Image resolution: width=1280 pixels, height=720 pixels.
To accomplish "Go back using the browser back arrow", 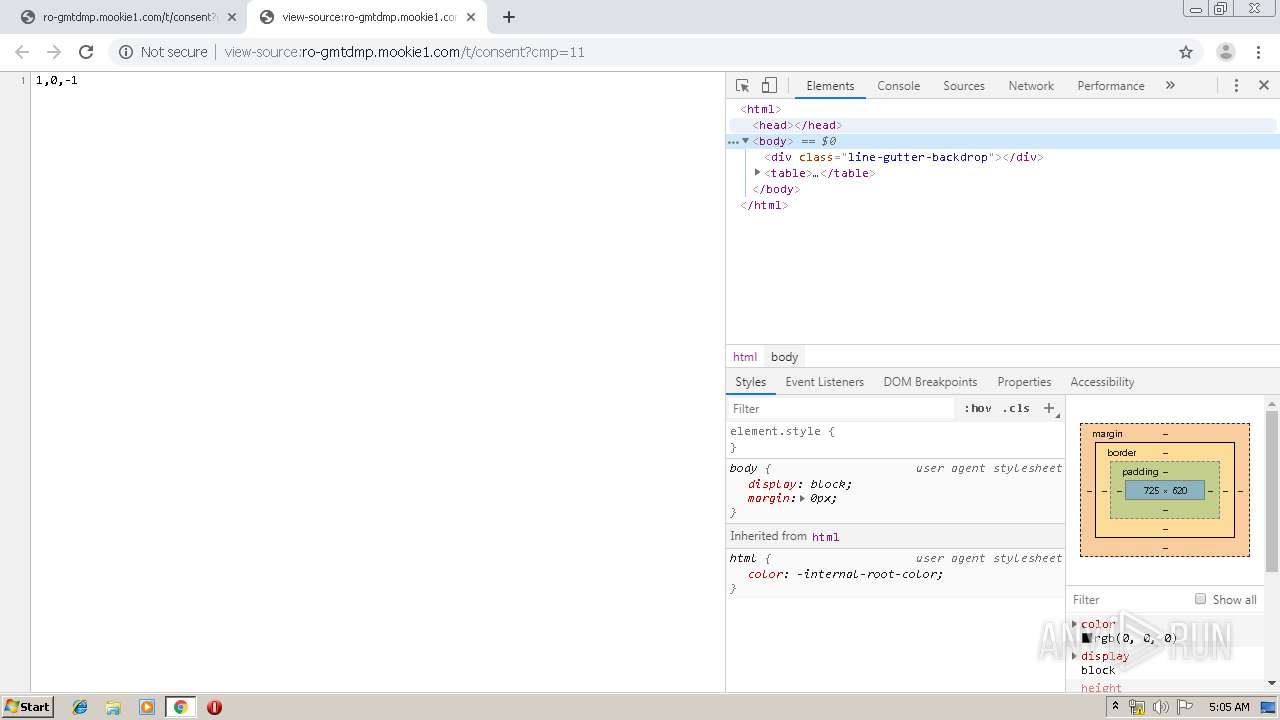I will (x=22, y=52).
